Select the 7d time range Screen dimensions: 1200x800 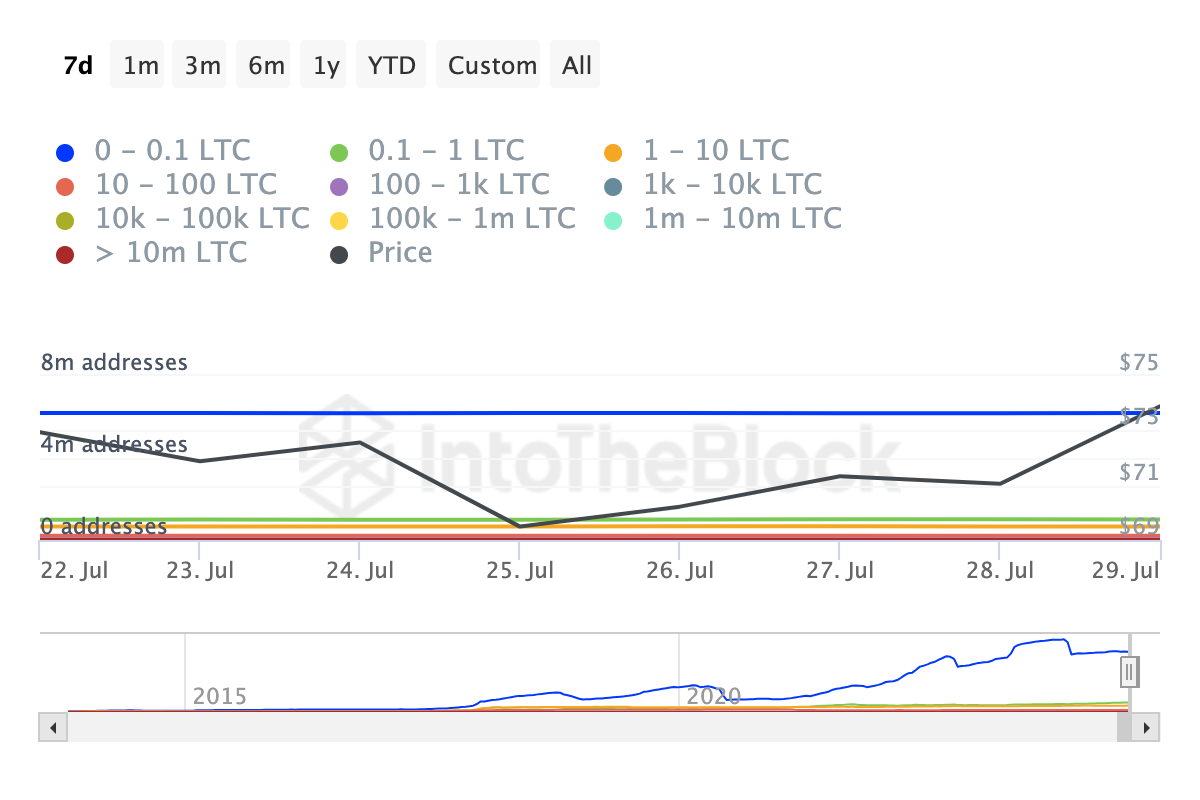[x=78, y=66]
